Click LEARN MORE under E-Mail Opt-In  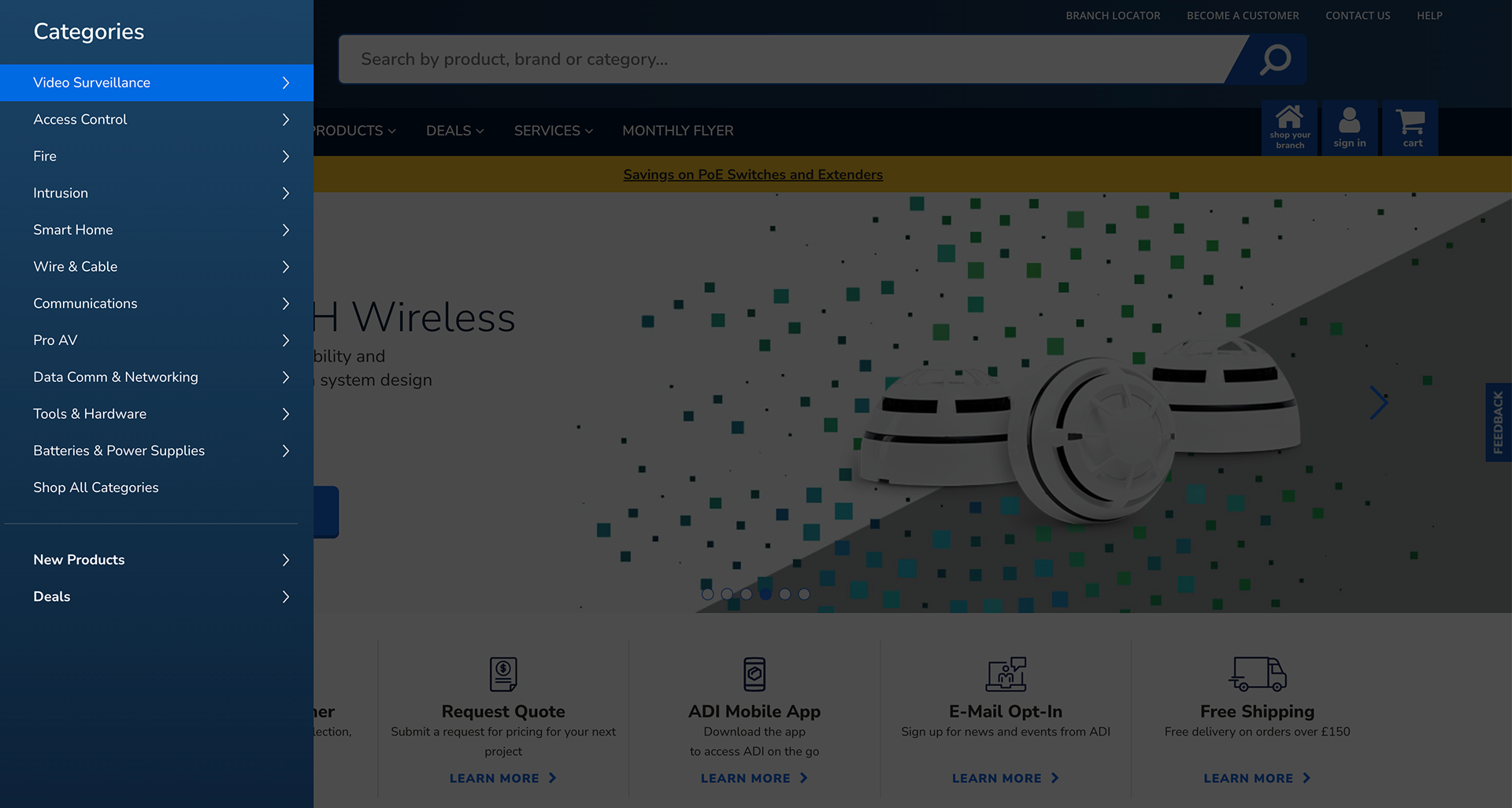click(x=1006, y=778)
